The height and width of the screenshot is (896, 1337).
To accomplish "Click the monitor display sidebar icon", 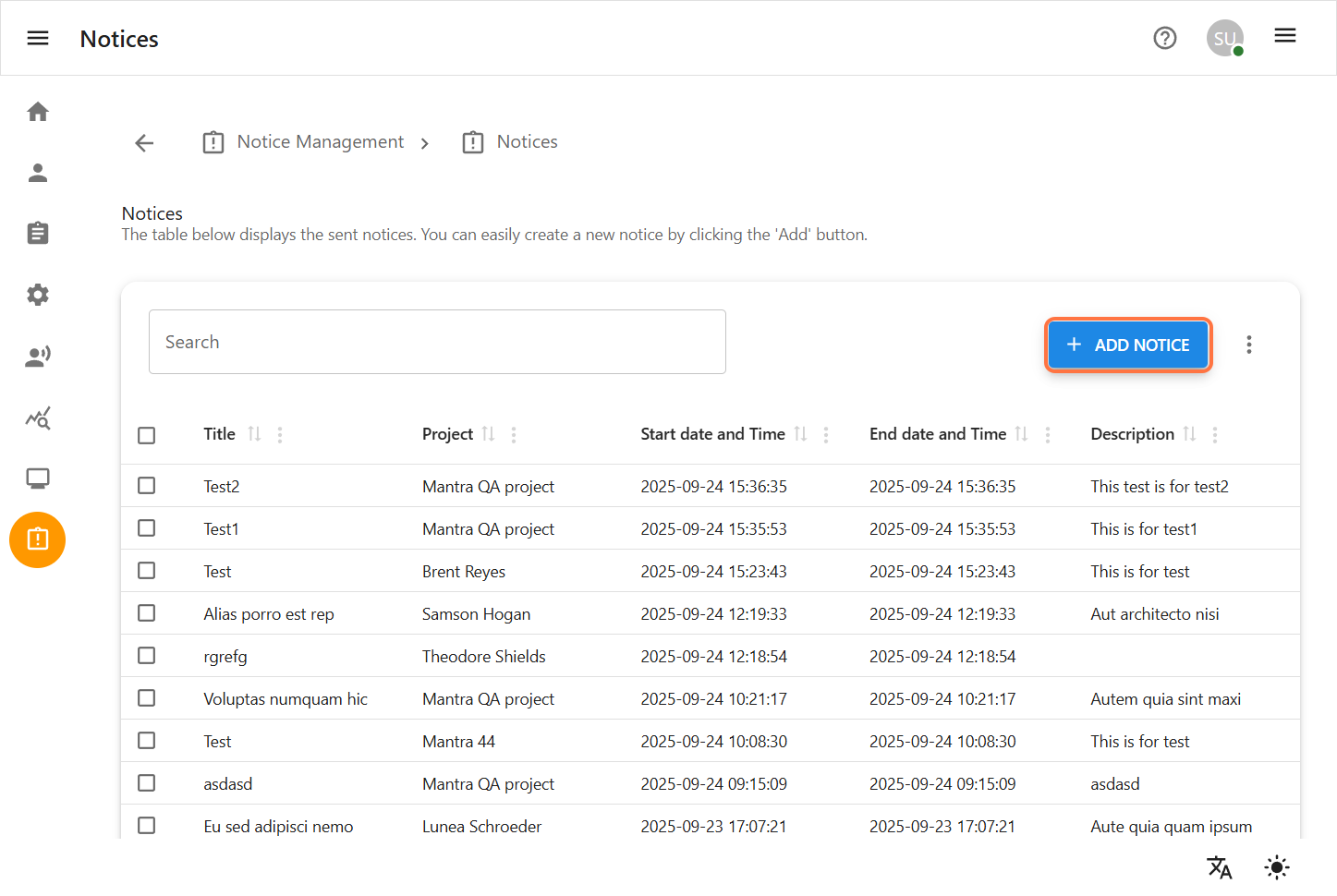I will (38, 478).
